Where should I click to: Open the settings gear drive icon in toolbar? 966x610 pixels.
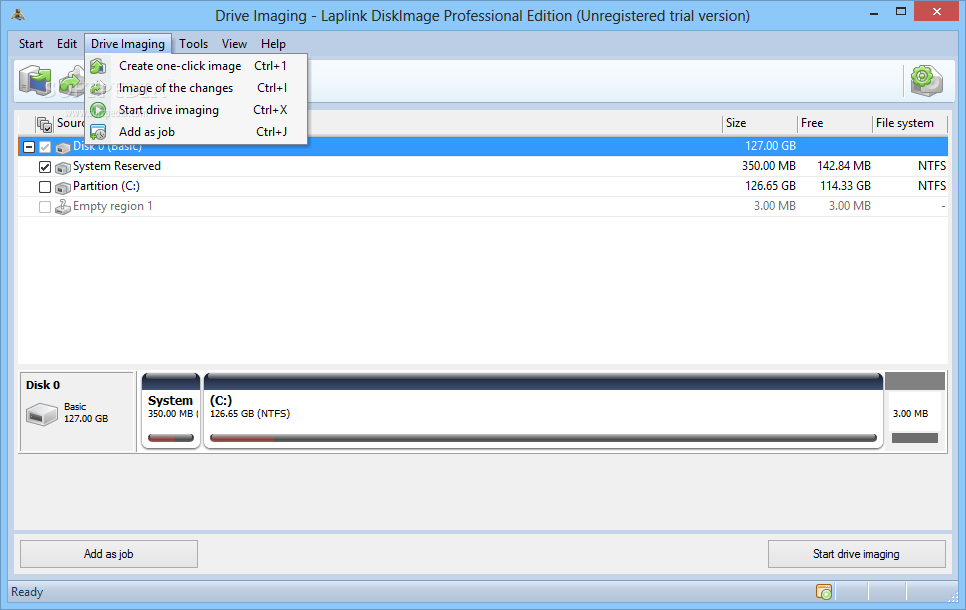pos(927,81)
